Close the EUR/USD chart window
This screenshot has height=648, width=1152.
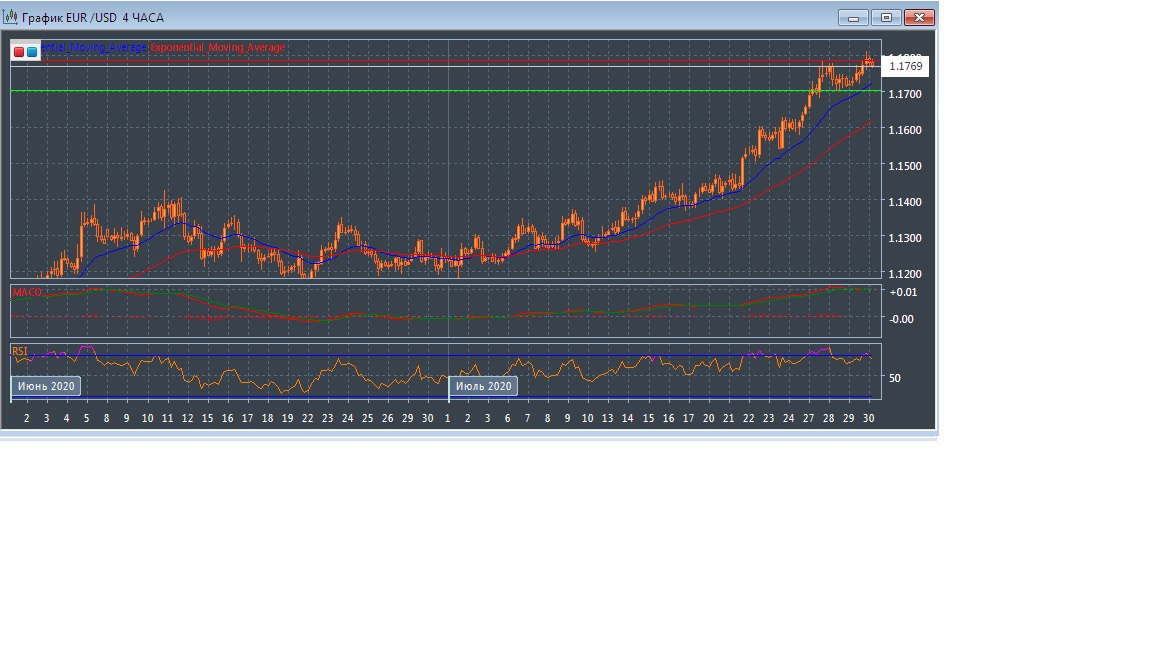(919, 17)
